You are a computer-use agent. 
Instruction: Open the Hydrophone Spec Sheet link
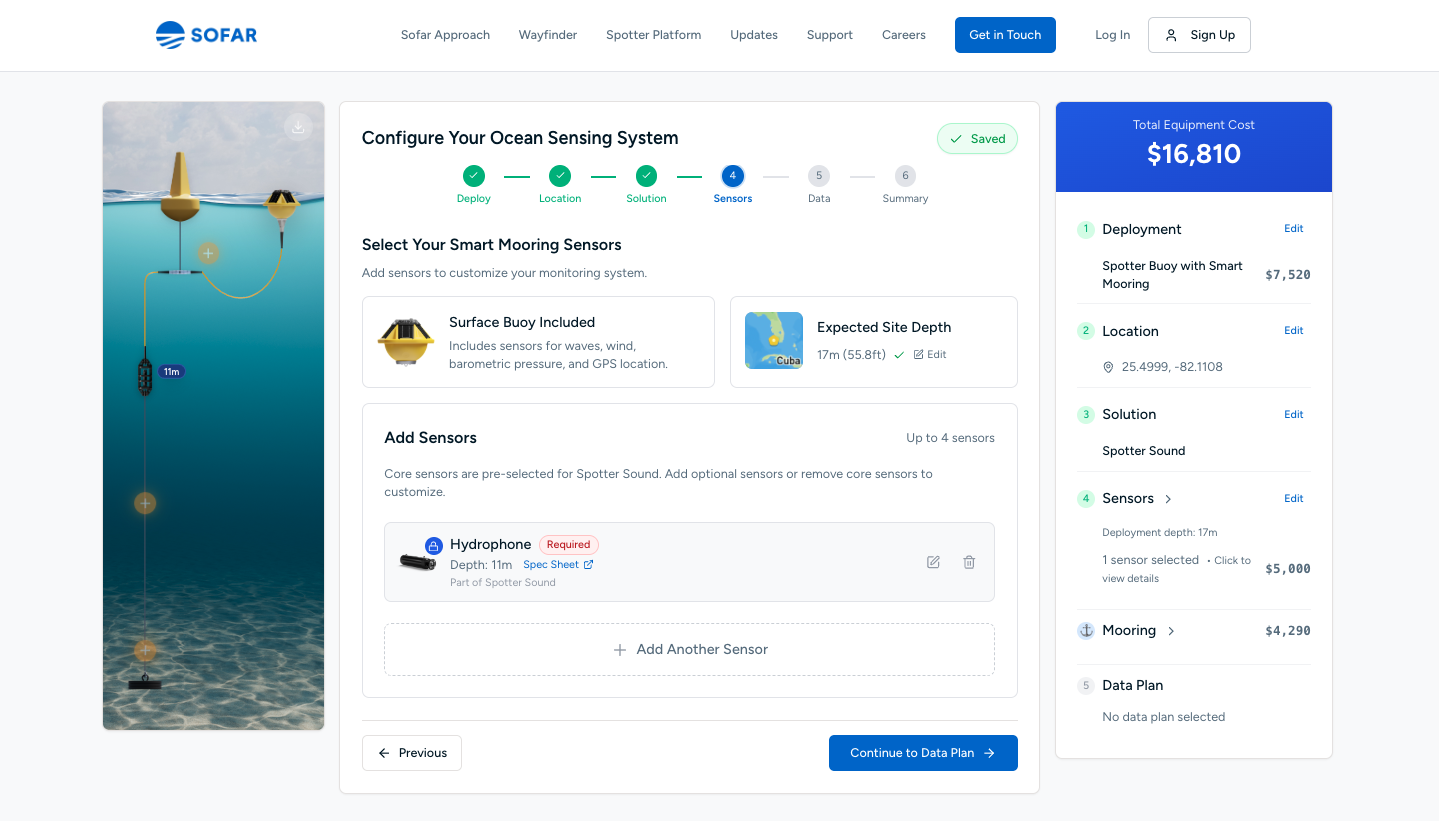(x=558, y=565)
